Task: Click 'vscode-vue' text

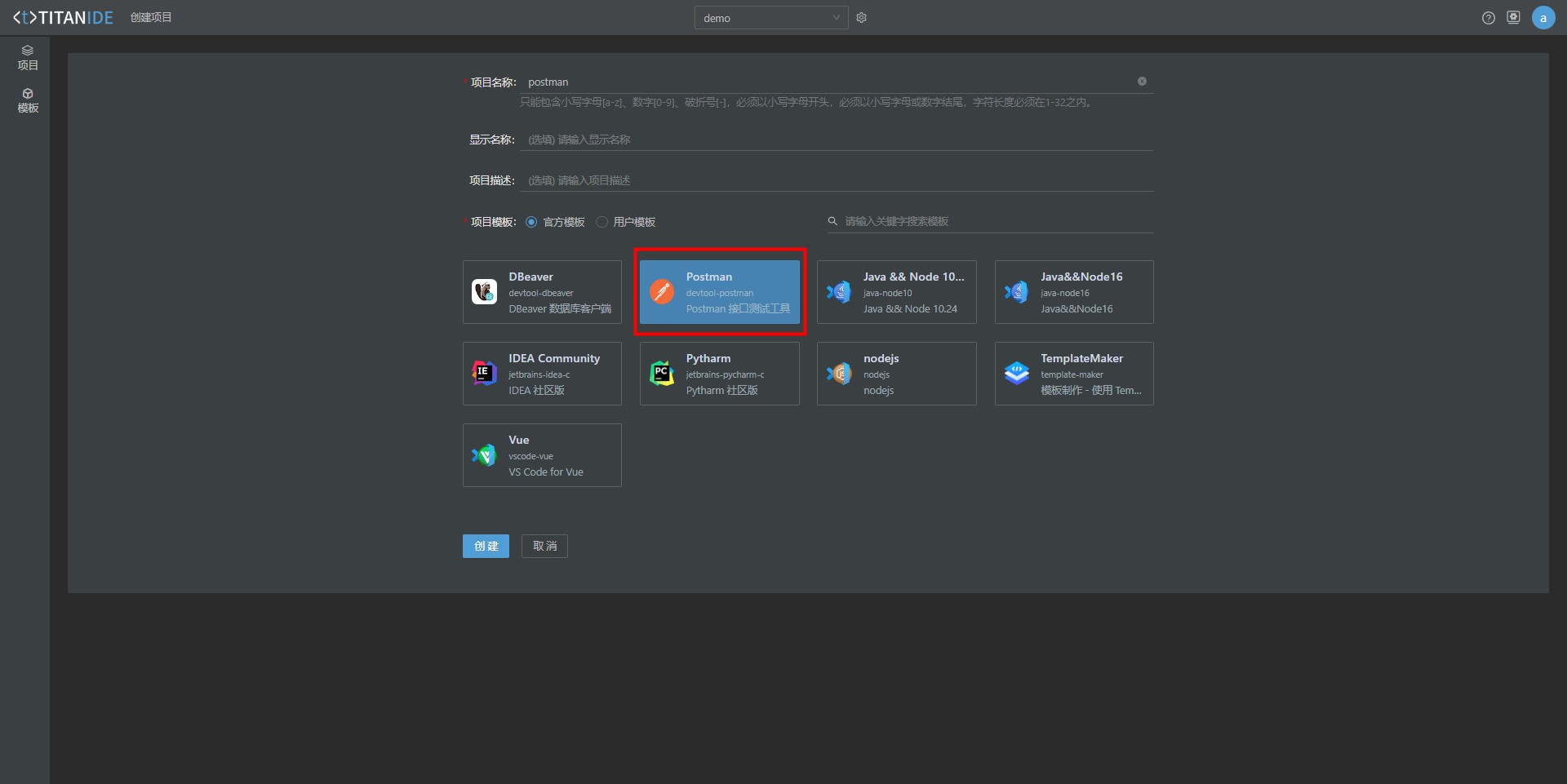Action: 530,456
